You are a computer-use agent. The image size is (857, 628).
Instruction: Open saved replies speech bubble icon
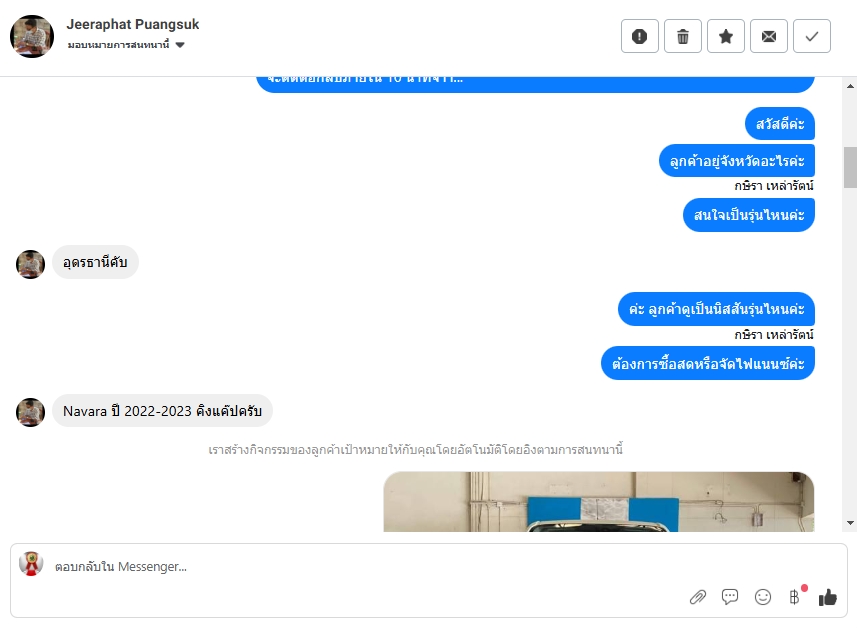click(x=730, y=596)
